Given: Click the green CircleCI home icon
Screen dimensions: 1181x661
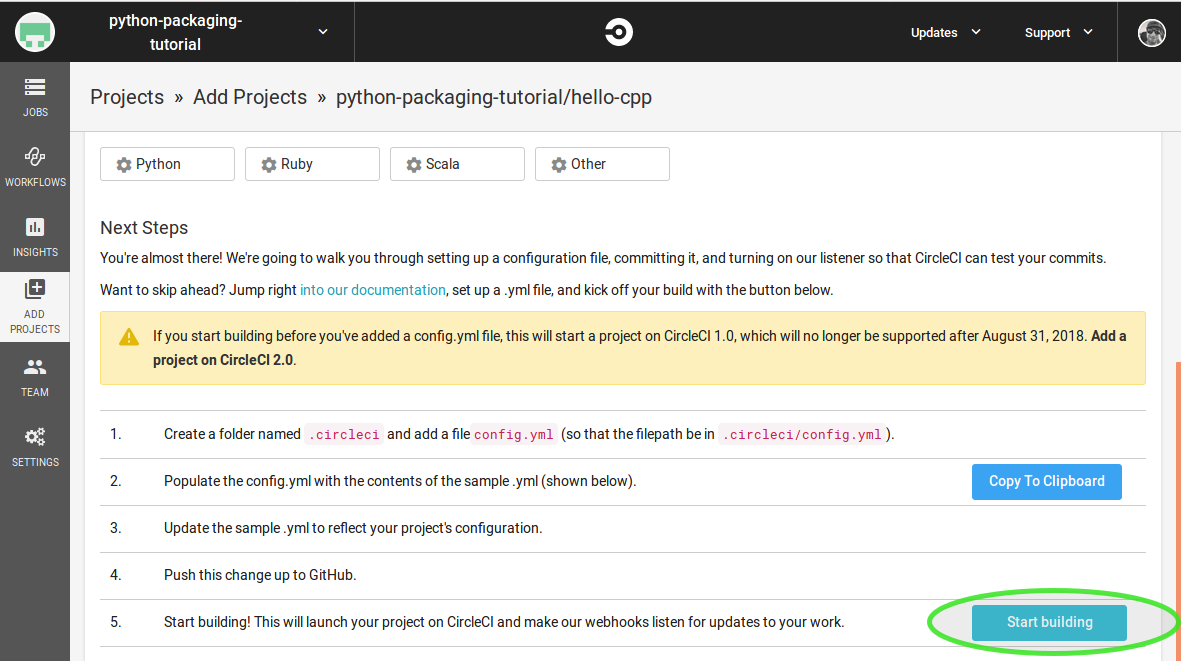Looking at the screenshot, I should point(34,31).
